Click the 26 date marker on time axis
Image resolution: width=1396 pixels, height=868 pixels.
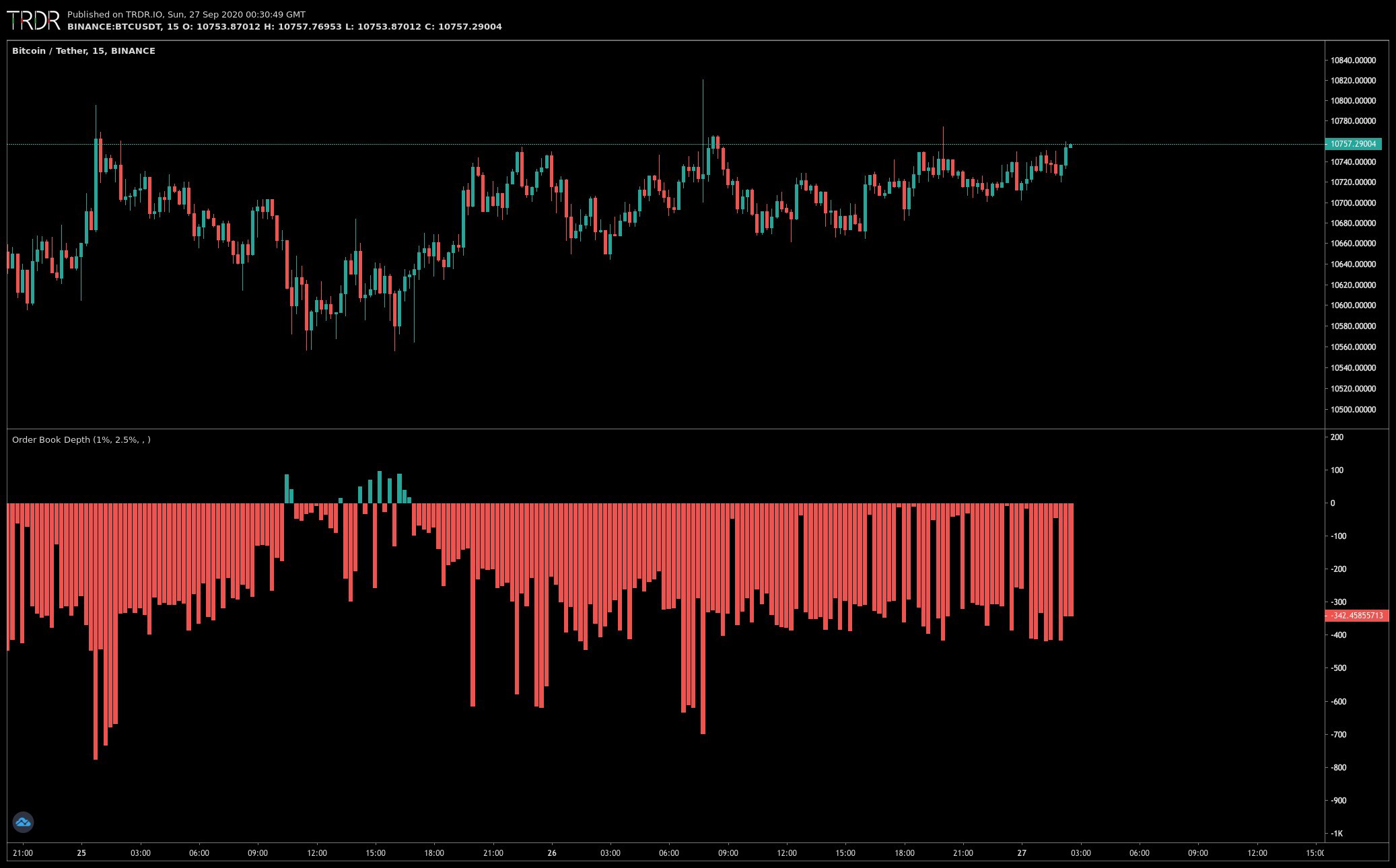[552, 853]
